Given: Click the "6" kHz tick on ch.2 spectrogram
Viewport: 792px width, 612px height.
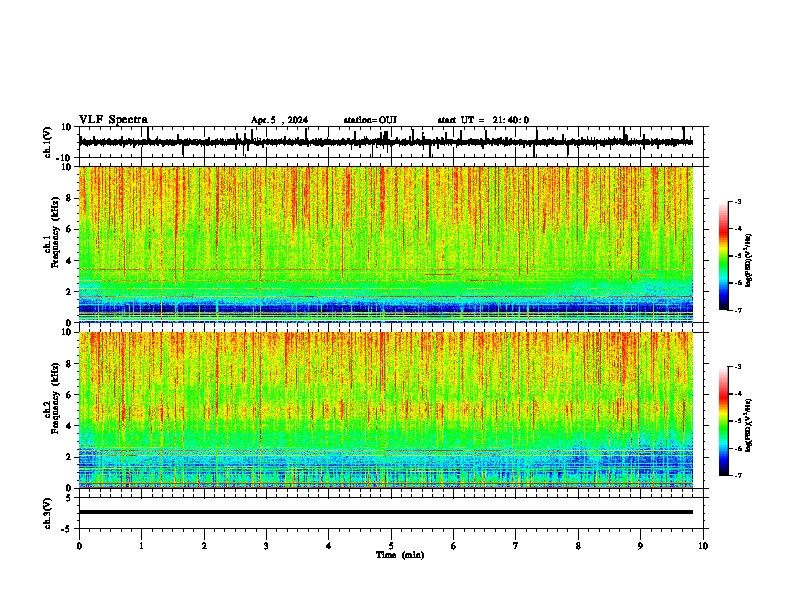Looking at the screenshot, I should point(69,395).
